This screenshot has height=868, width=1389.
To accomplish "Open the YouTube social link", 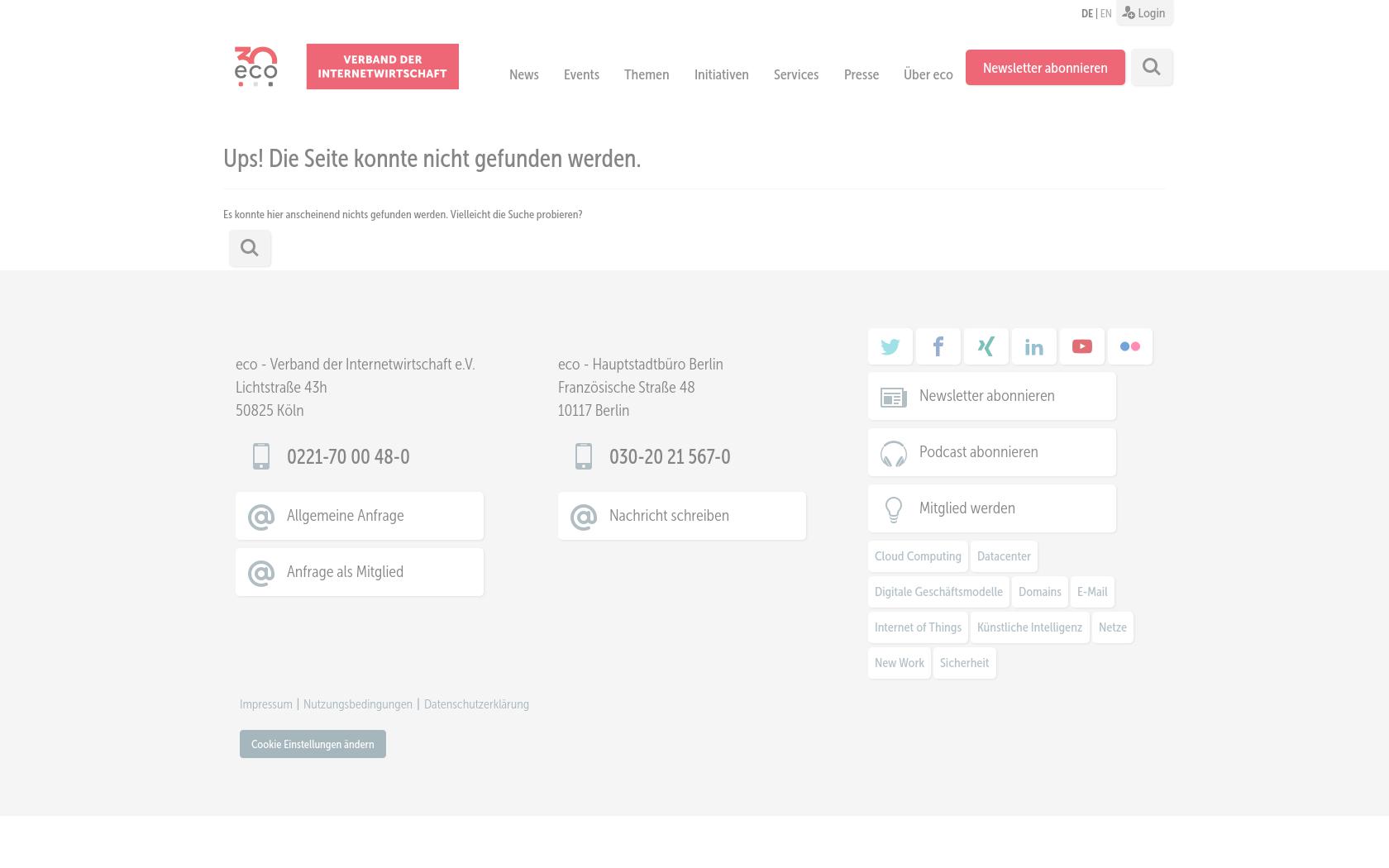I will coord(1082,346).
